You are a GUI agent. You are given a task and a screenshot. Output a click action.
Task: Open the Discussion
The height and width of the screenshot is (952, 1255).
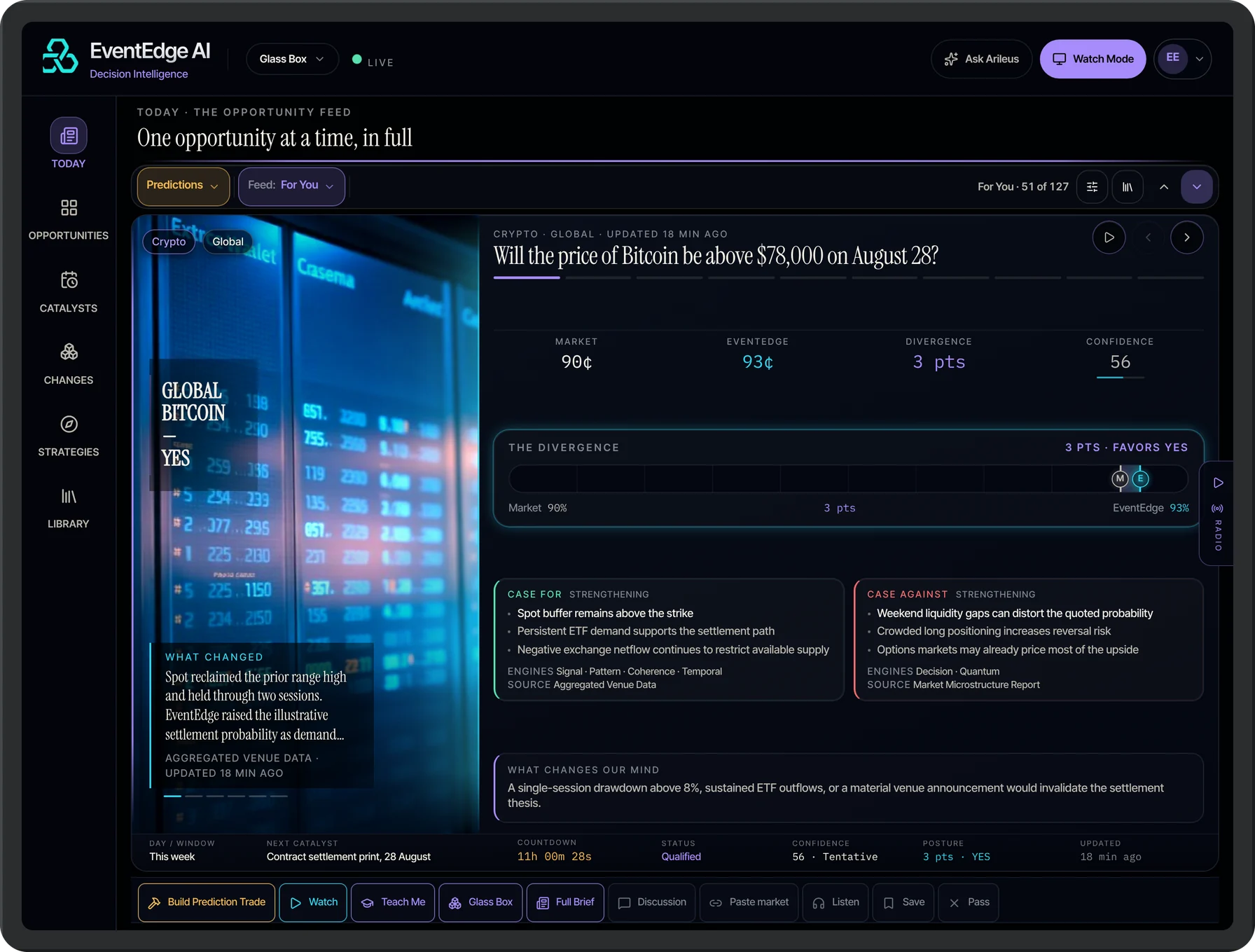click(652, 902)
